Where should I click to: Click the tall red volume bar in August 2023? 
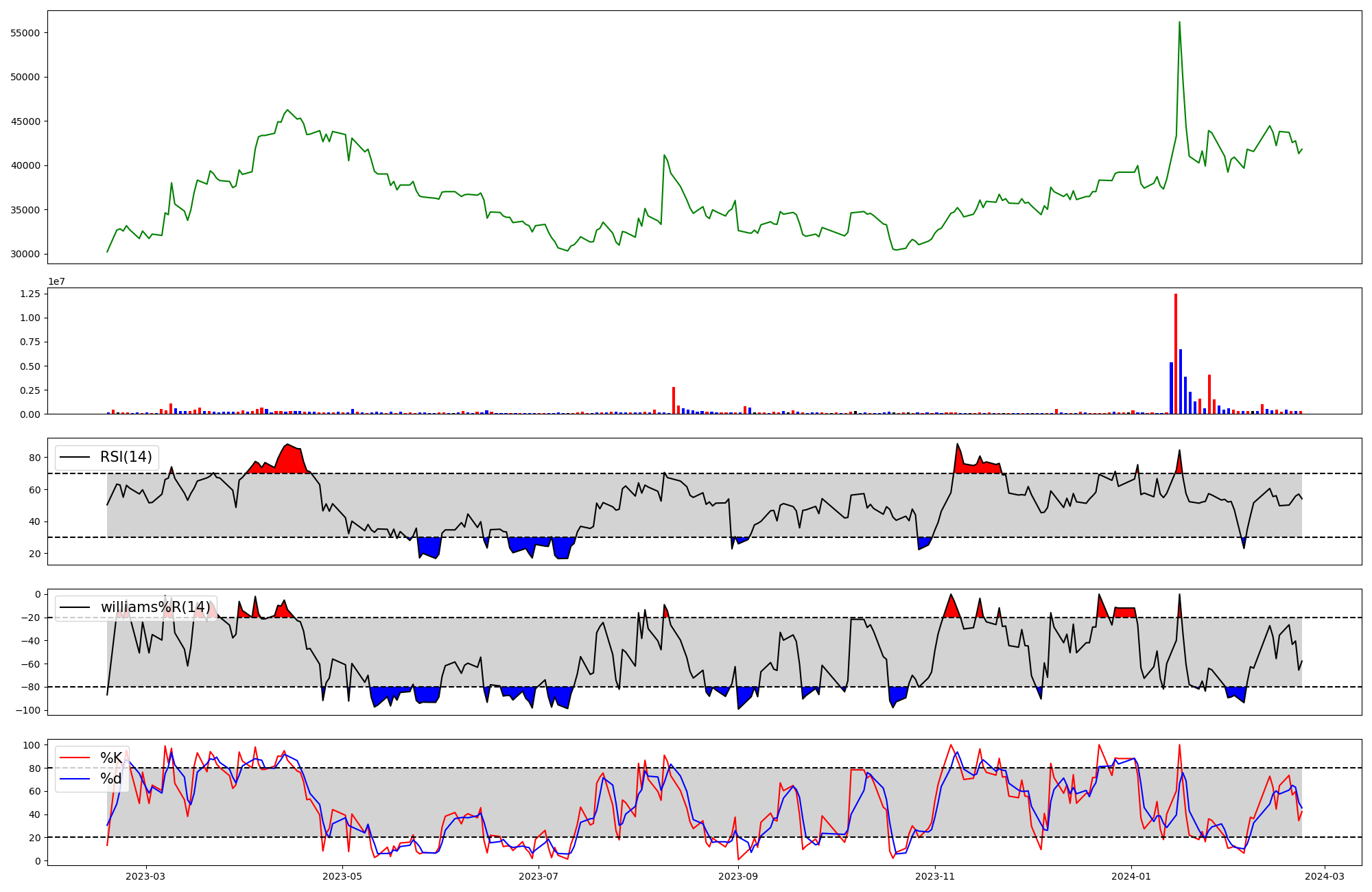coord(674,401)
